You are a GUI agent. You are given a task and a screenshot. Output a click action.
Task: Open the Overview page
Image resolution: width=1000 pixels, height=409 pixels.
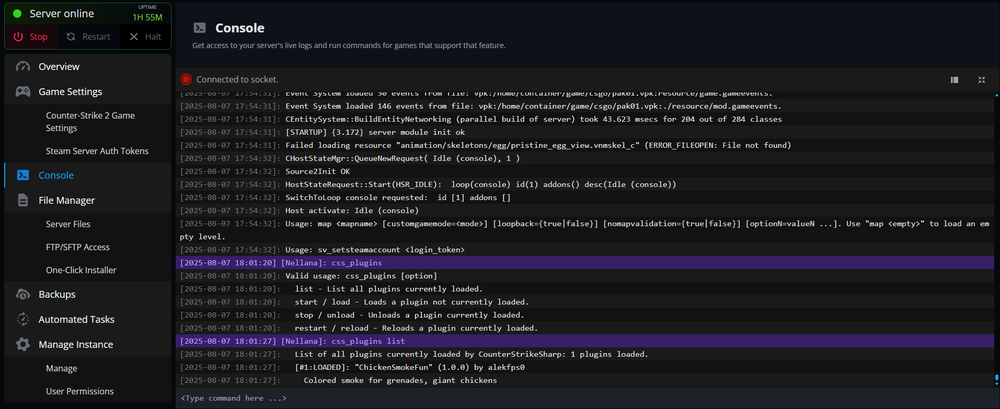pos(59,66)
